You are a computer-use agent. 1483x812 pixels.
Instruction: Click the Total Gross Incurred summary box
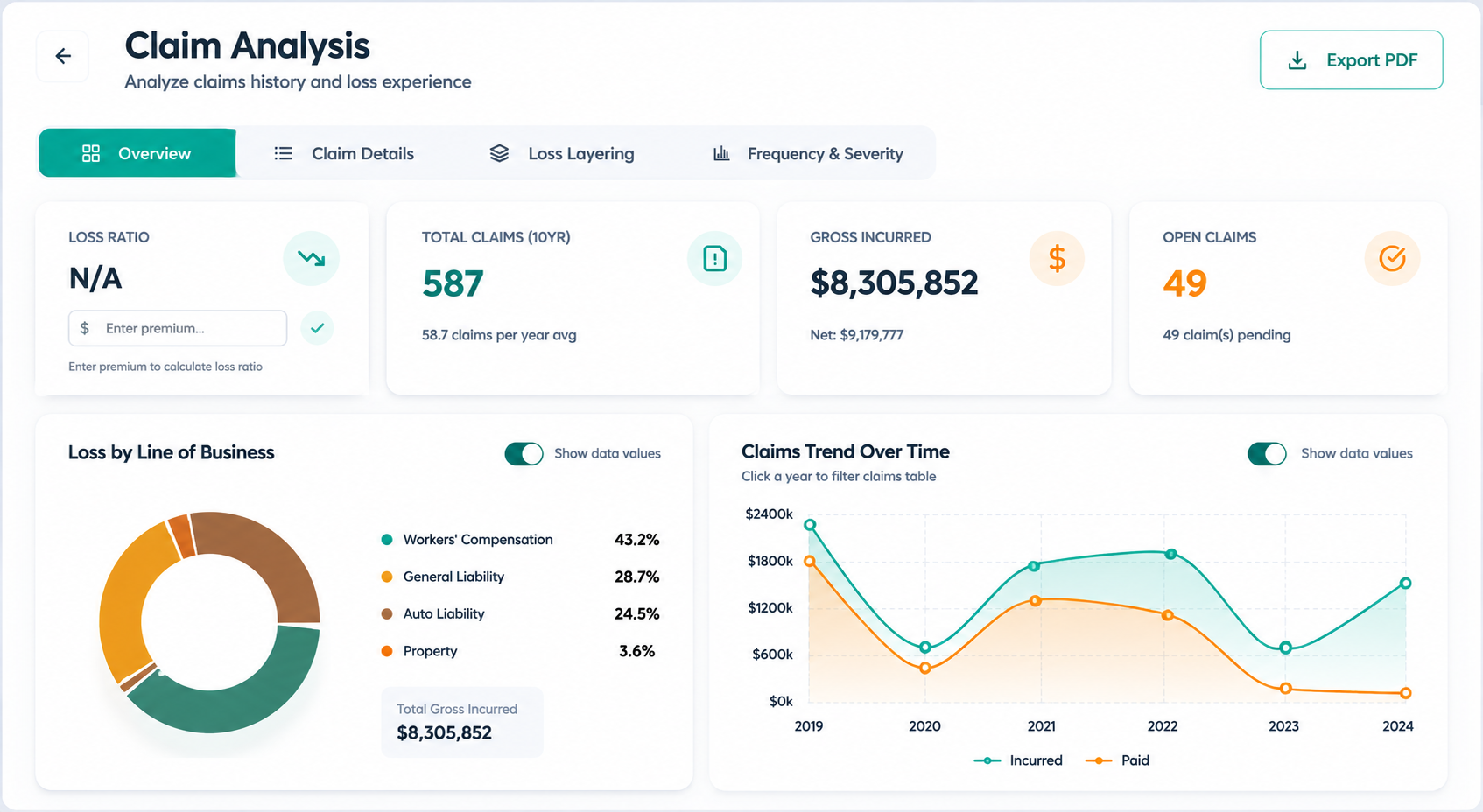click(462, 722)
